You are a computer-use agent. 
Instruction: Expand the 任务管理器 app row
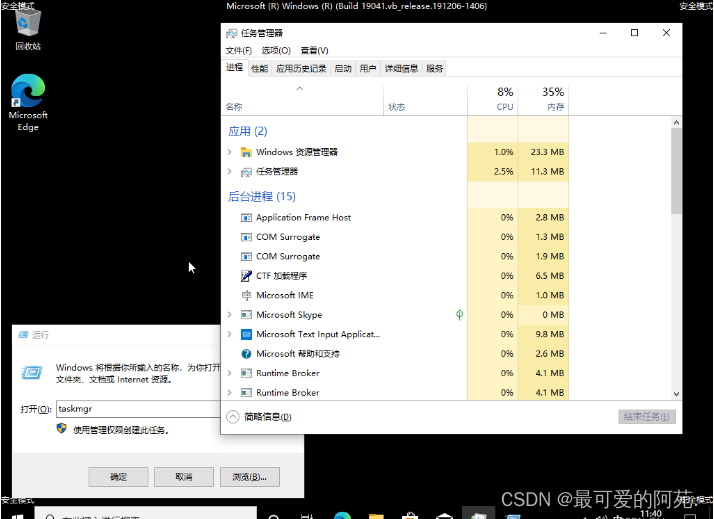230,172
